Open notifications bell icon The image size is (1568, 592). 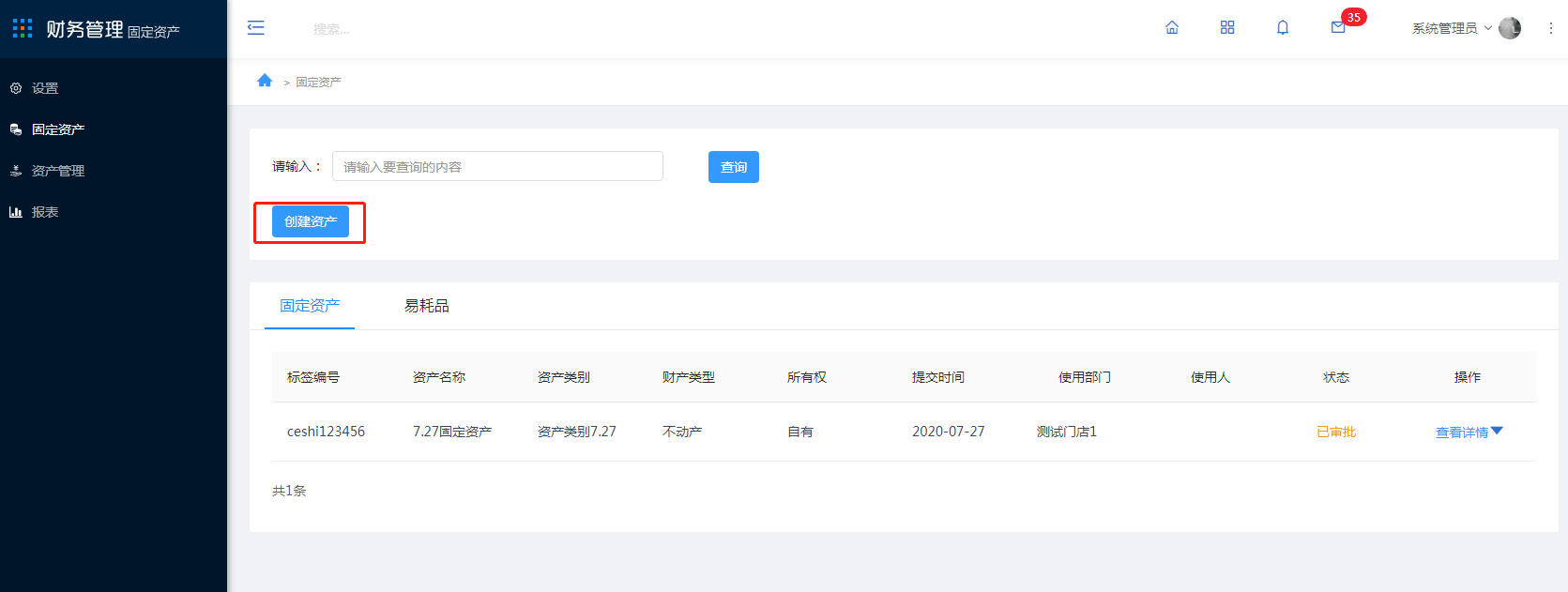click(x=1283, y=28)
